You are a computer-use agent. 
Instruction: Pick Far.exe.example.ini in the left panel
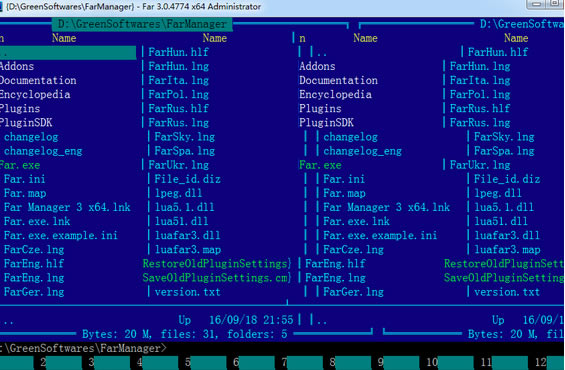coord(61,236)
